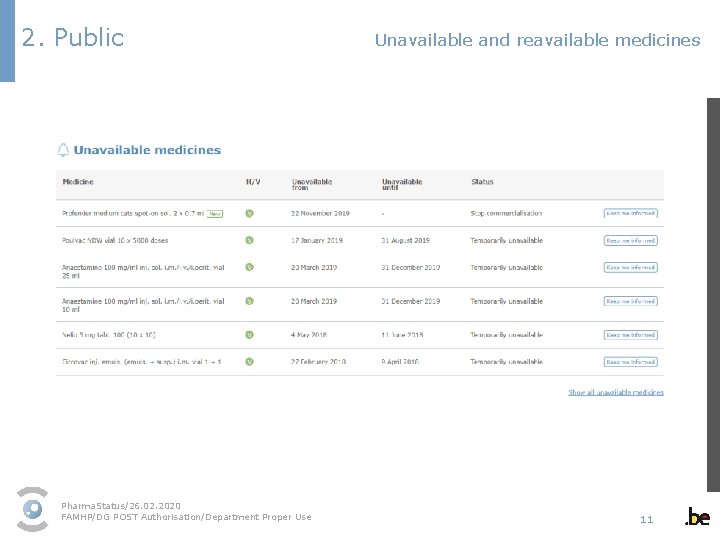Click 31 December 2019 in Anaestamine 25 ml row

tap(411, 267)
